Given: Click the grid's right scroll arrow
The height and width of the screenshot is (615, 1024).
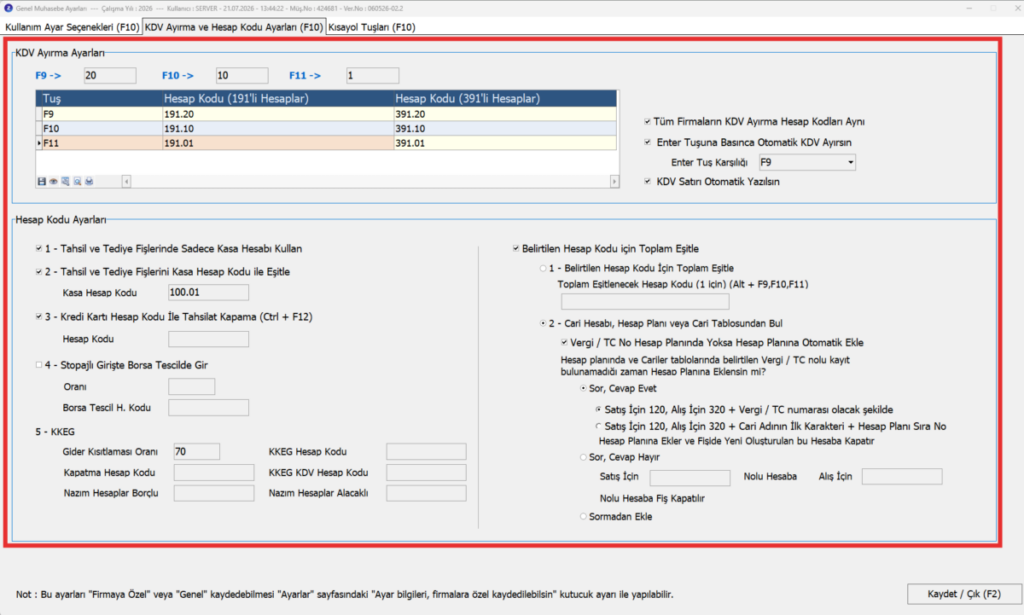Looking at the screenshot, I should (614, 181).
